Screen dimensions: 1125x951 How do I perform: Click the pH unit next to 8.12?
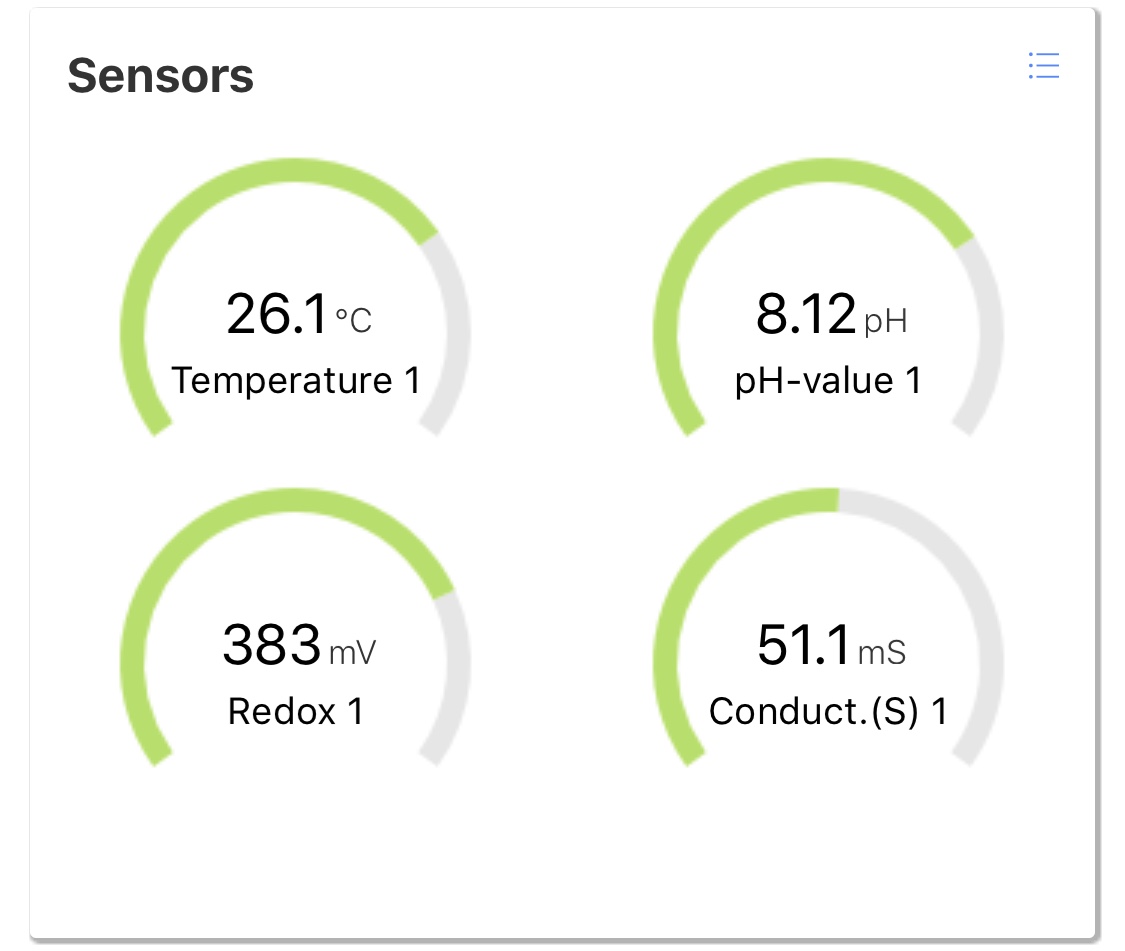coord(885,320)
